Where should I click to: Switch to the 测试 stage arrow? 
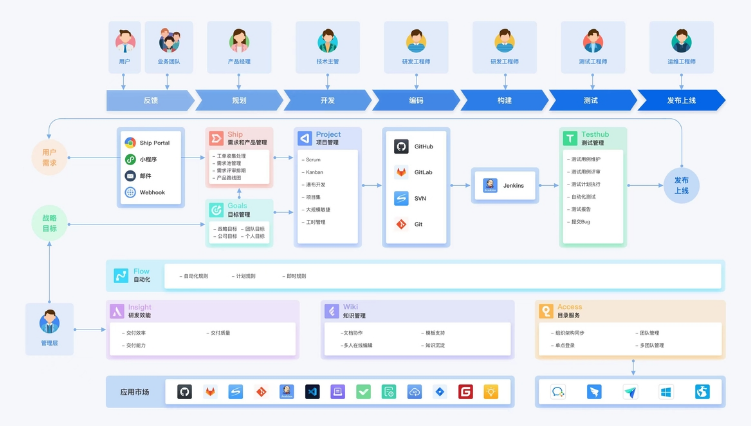click(590, 100)
